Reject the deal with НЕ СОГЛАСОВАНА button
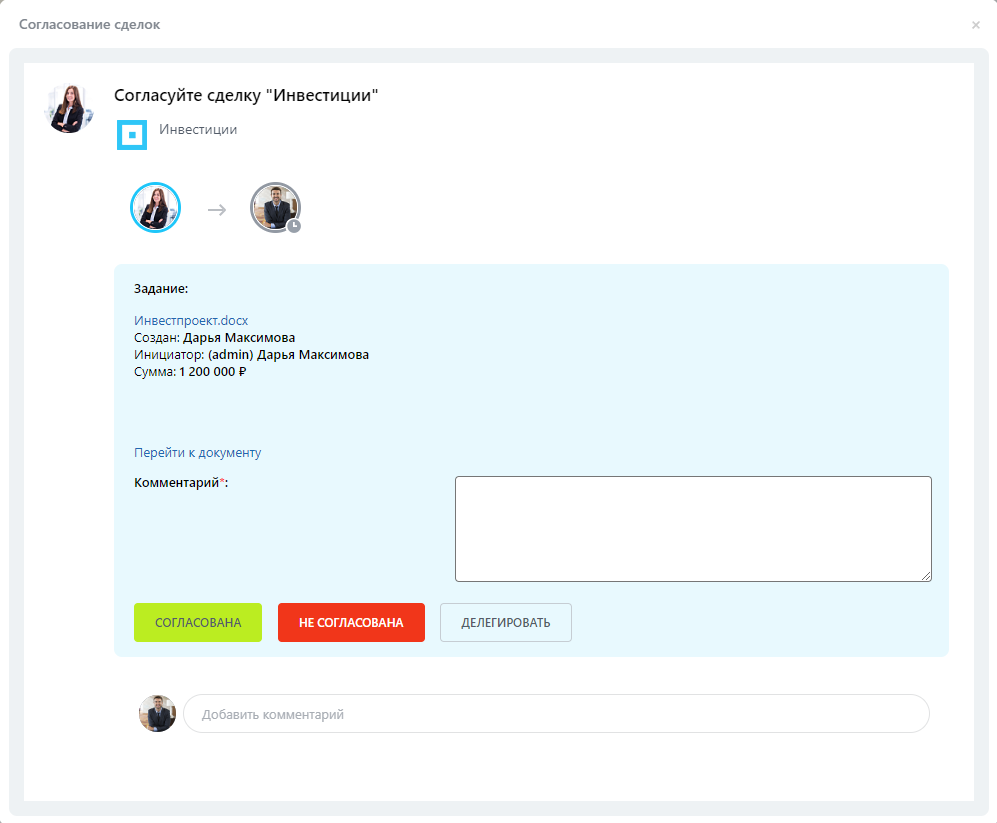 tap(351, 622)
